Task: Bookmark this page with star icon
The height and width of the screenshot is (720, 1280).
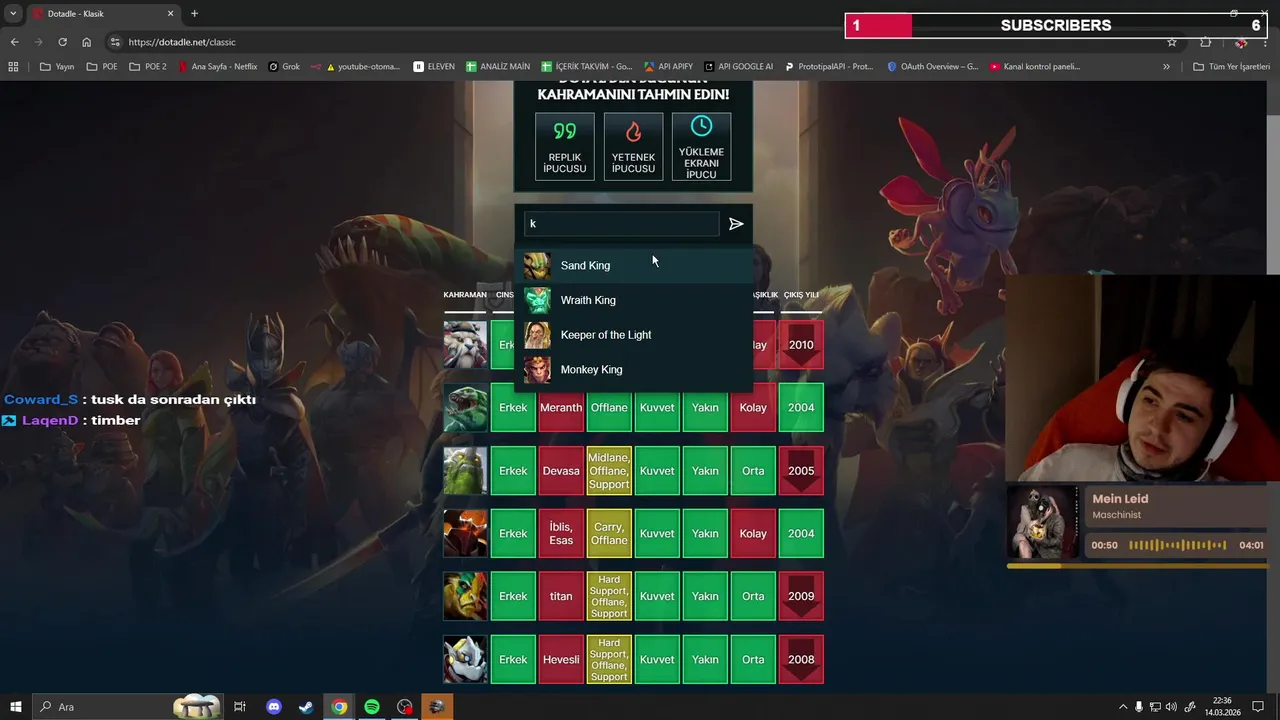Action: [x=1172, y=42]
